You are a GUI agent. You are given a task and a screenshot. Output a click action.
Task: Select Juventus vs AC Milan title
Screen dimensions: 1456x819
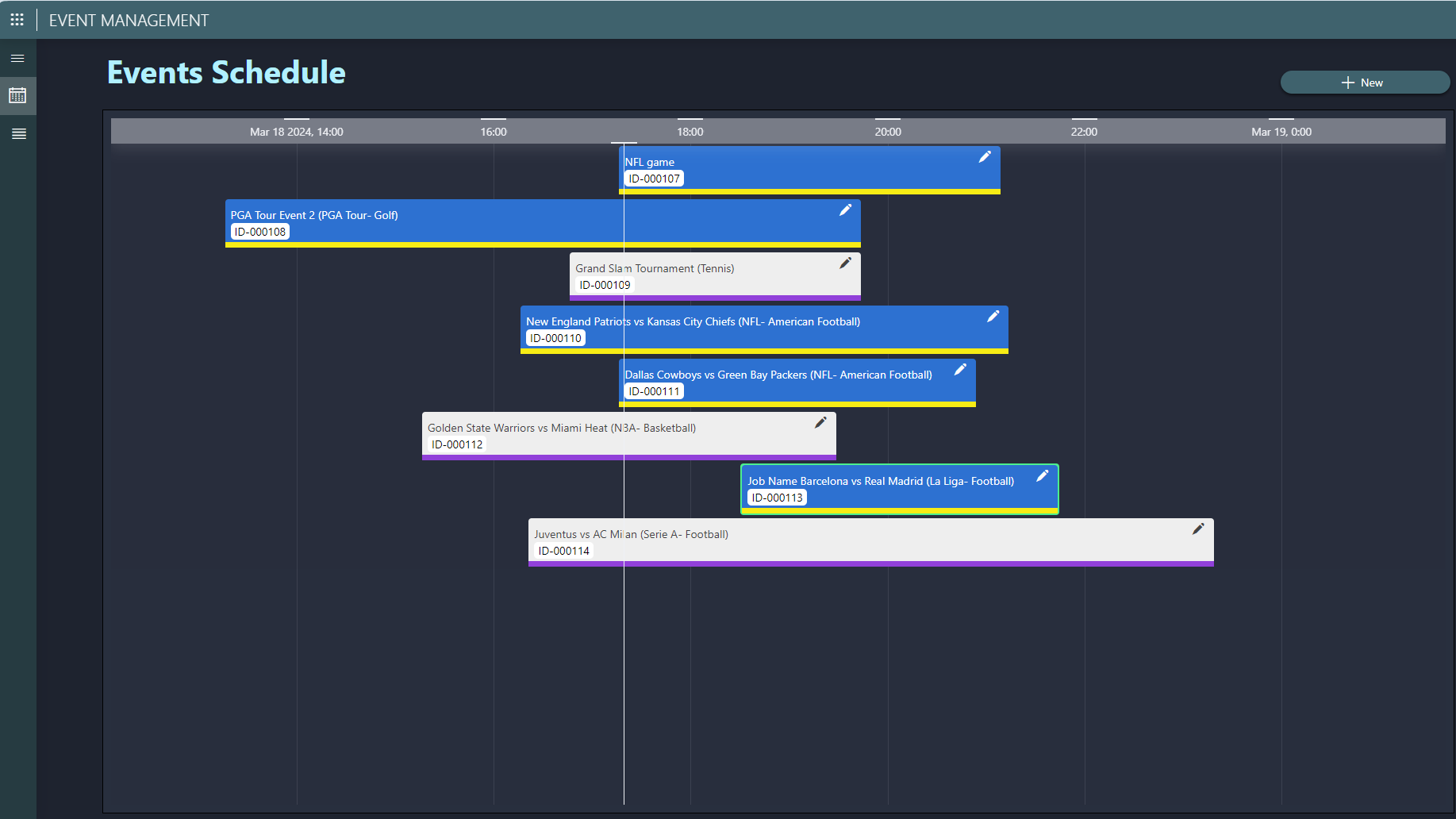pyautogui.click(x=631, y=534)
